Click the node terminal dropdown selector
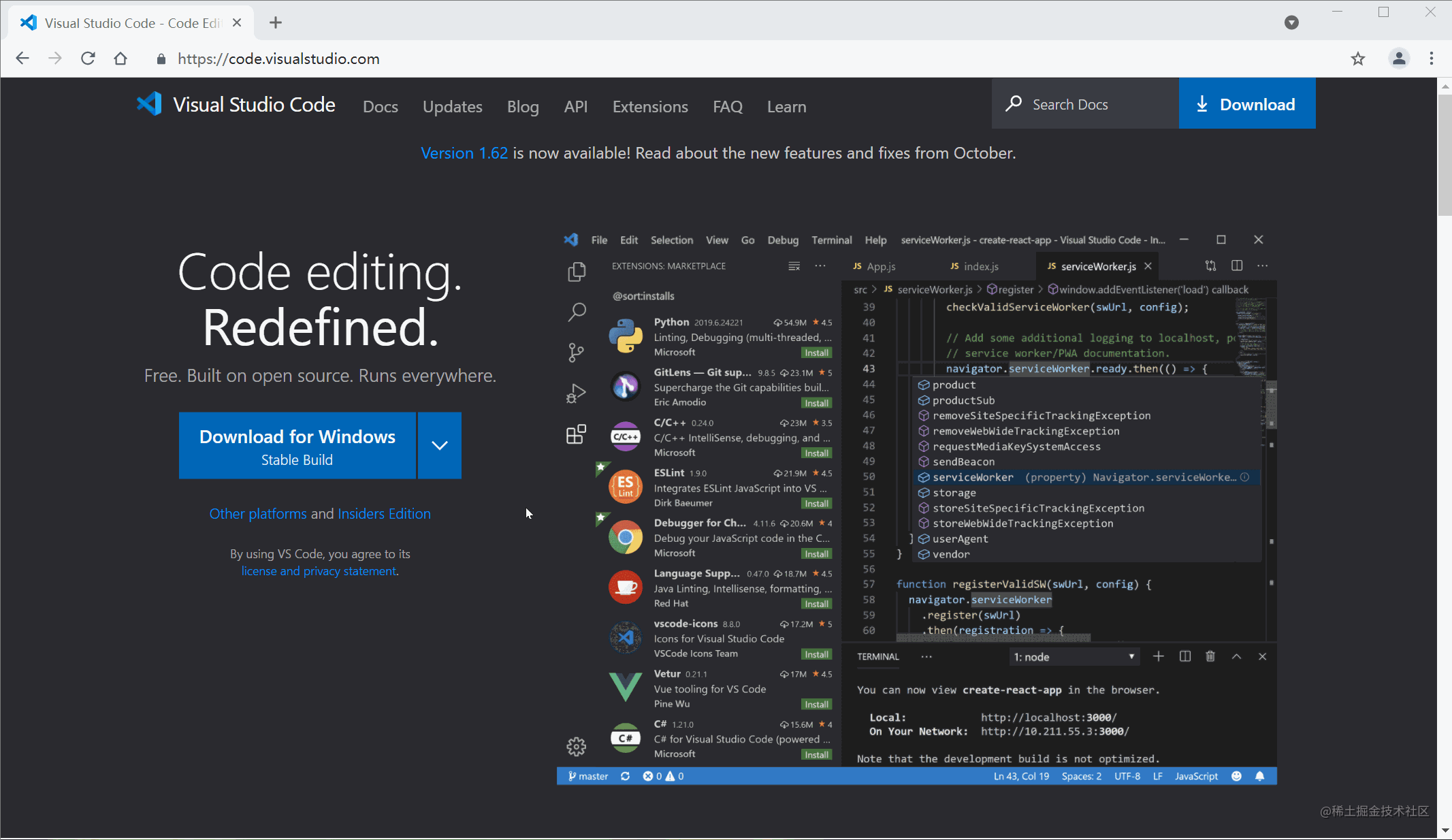 (1075, 656)
